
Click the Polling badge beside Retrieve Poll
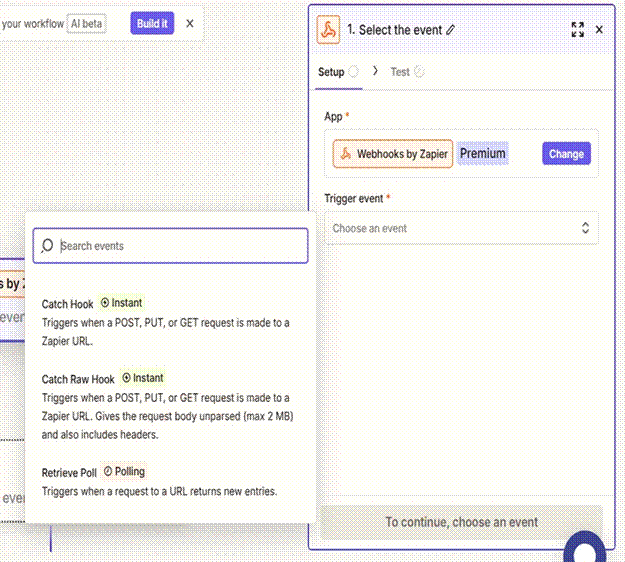pyautogui.click(x=124, y=472)
